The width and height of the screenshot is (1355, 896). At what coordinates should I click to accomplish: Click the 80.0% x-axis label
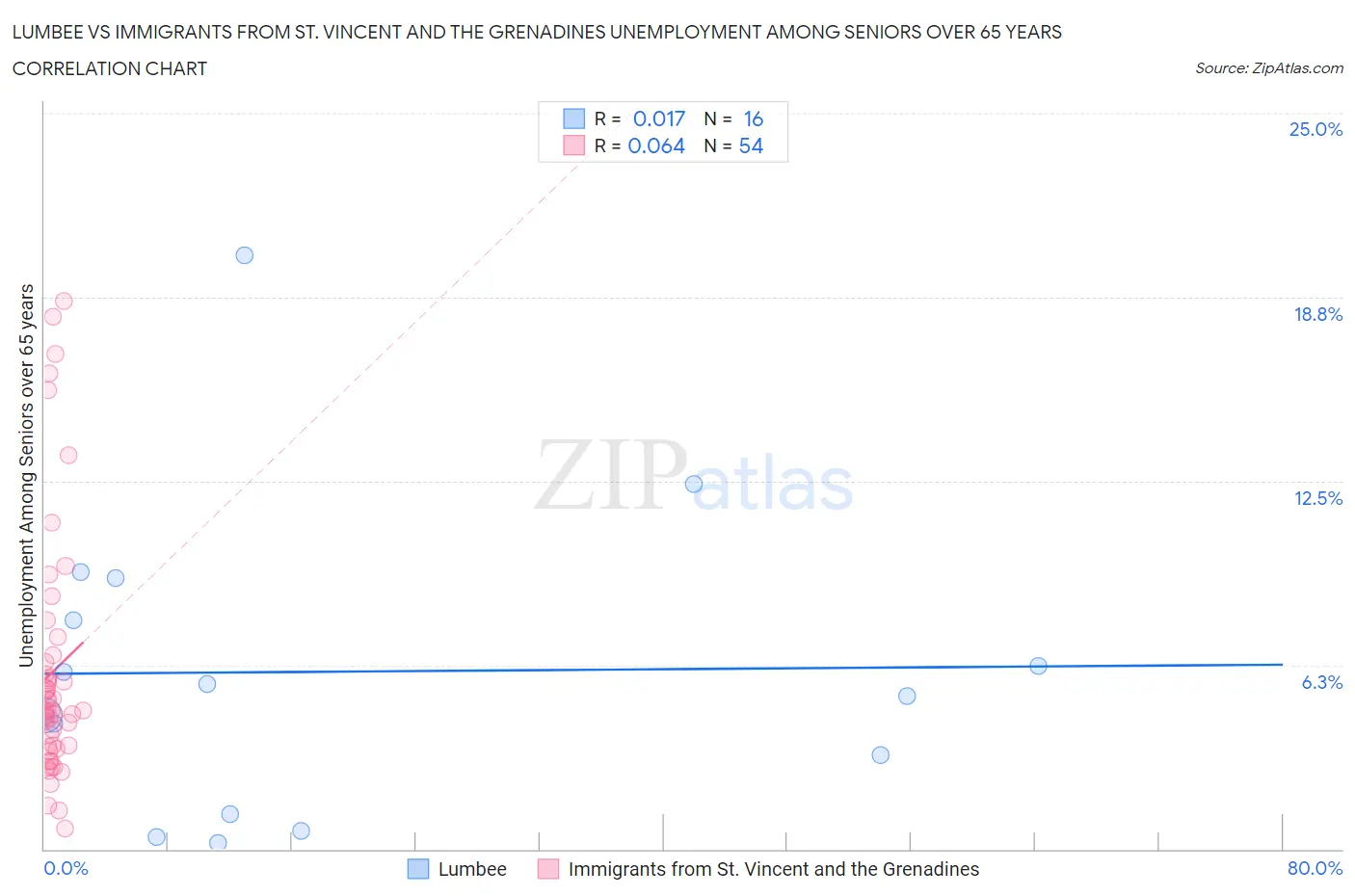(1315, 868)
